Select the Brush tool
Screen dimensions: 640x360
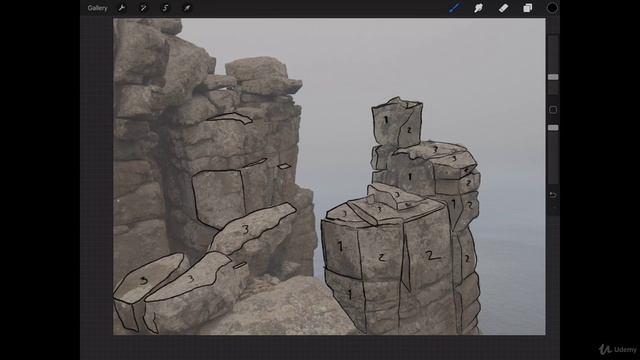click(454, 8)
